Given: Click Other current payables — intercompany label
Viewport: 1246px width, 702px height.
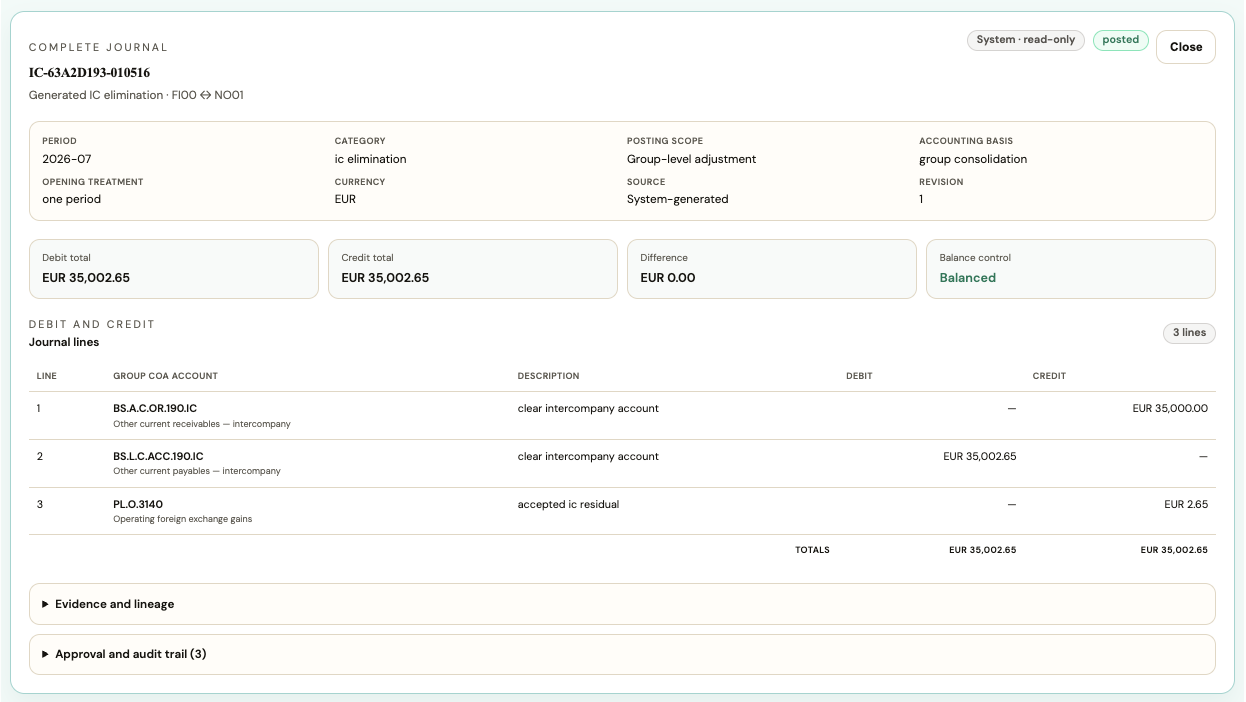Looking at the screenshot, I should pyautogui.click(x=197, y=471).
